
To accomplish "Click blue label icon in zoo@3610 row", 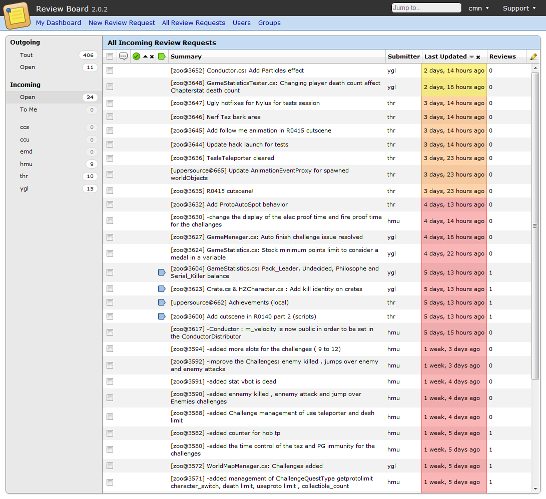I will [162, 316].
